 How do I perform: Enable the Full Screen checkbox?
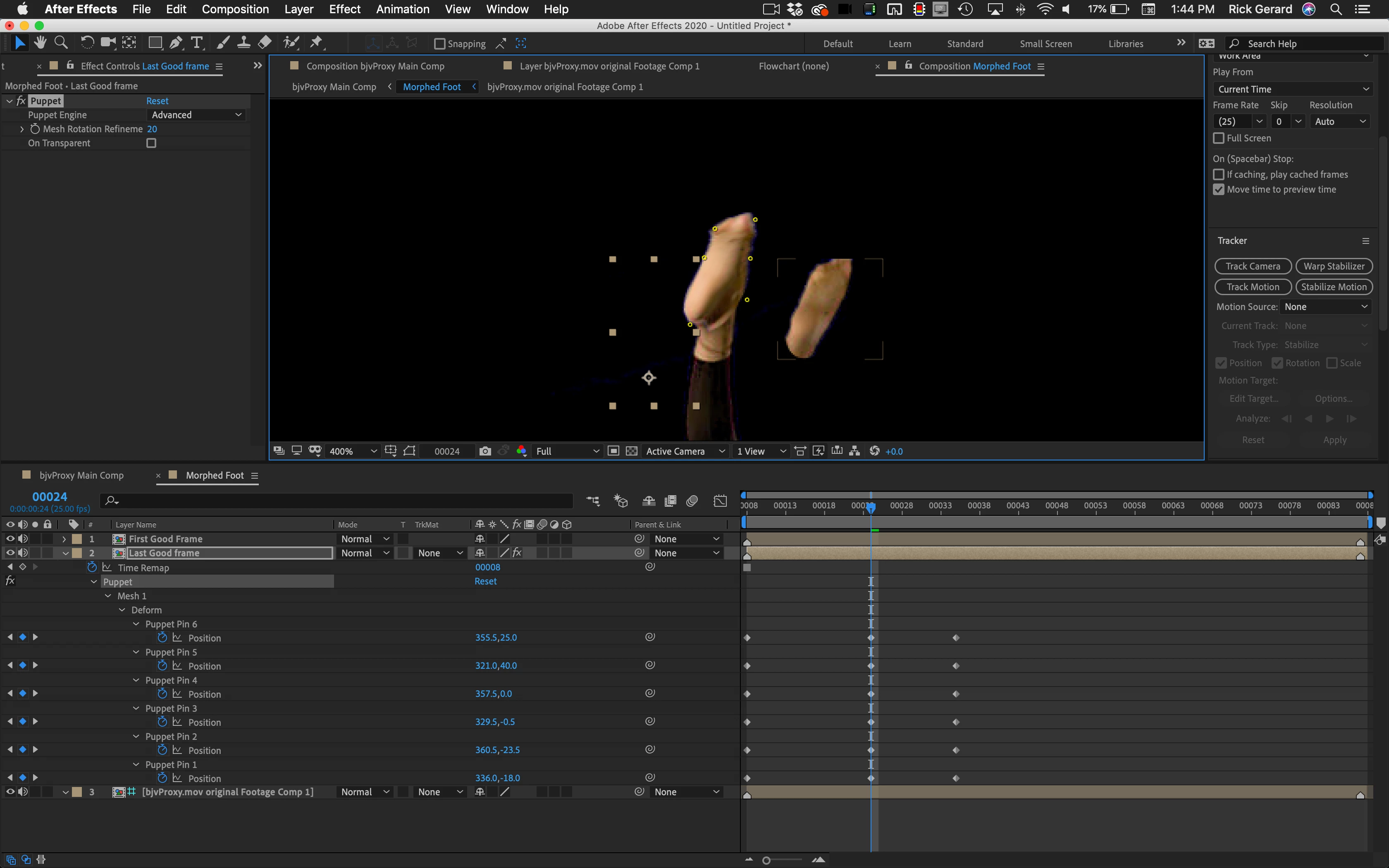[1219, 138]
